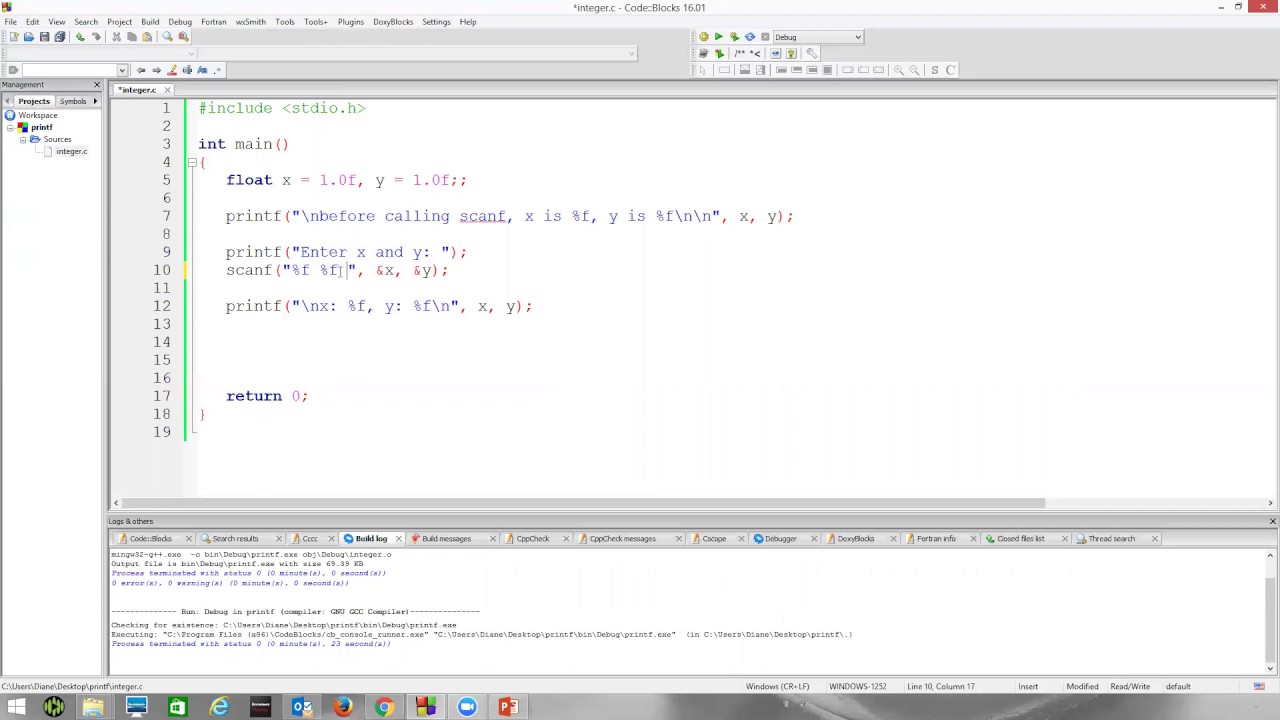Open the File menu
Image resolution: width=1280 pixels, height=720 pixels.
click(x=10, y=21)
